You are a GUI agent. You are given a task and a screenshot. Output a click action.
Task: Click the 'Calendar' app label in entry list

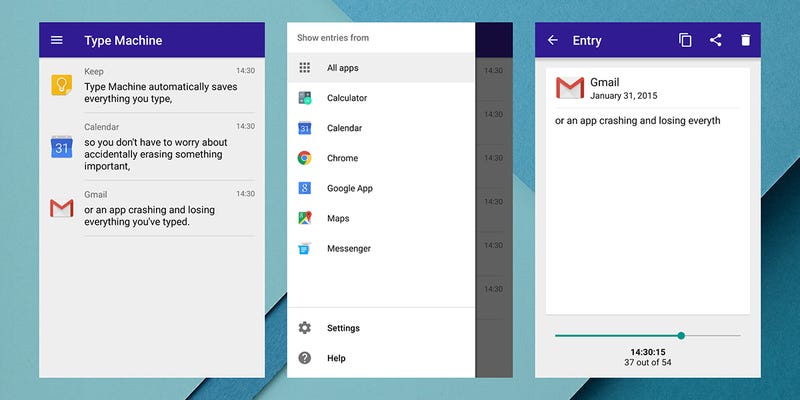point(102,127)
